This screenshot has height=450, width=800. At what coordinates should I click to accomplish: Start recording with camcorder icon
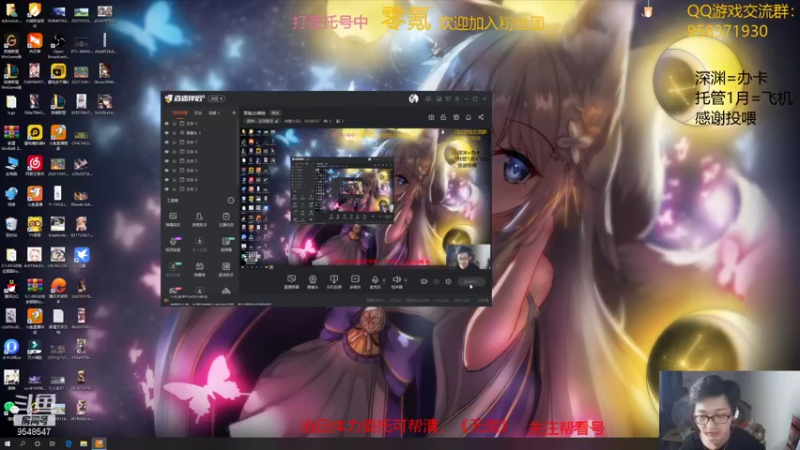coord(424,281)
